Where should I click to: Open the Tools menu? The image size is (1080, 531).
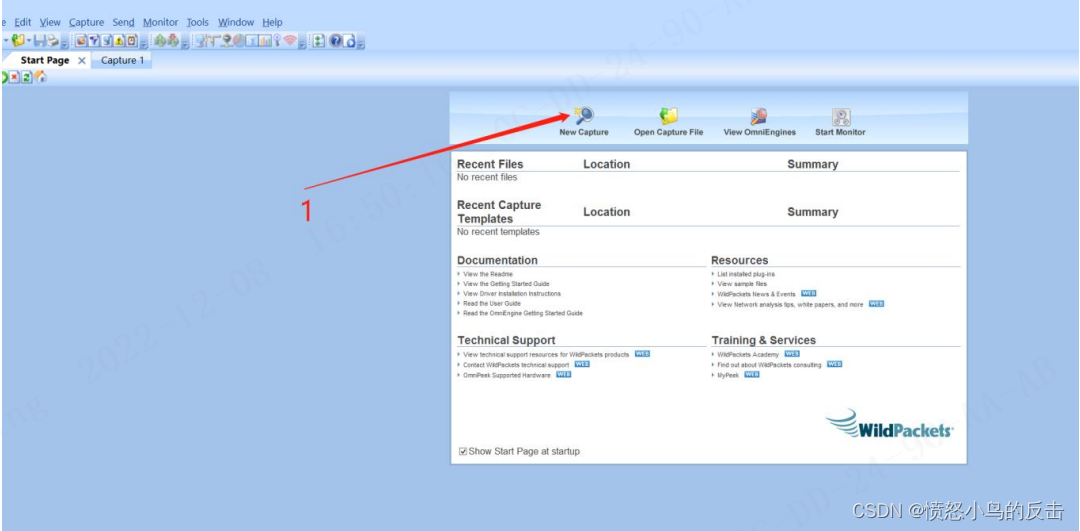pyautogui.click(x=198, y=22)
